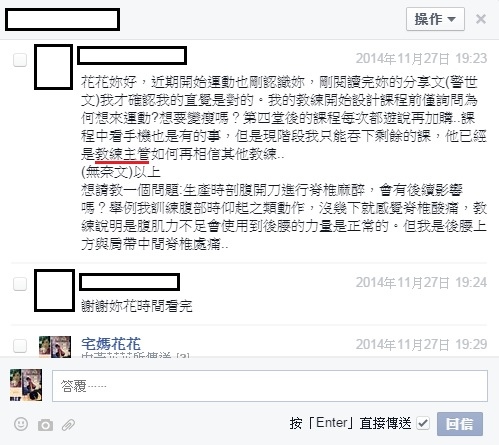Select checkbox of the 19:23 message

(20, 60)
